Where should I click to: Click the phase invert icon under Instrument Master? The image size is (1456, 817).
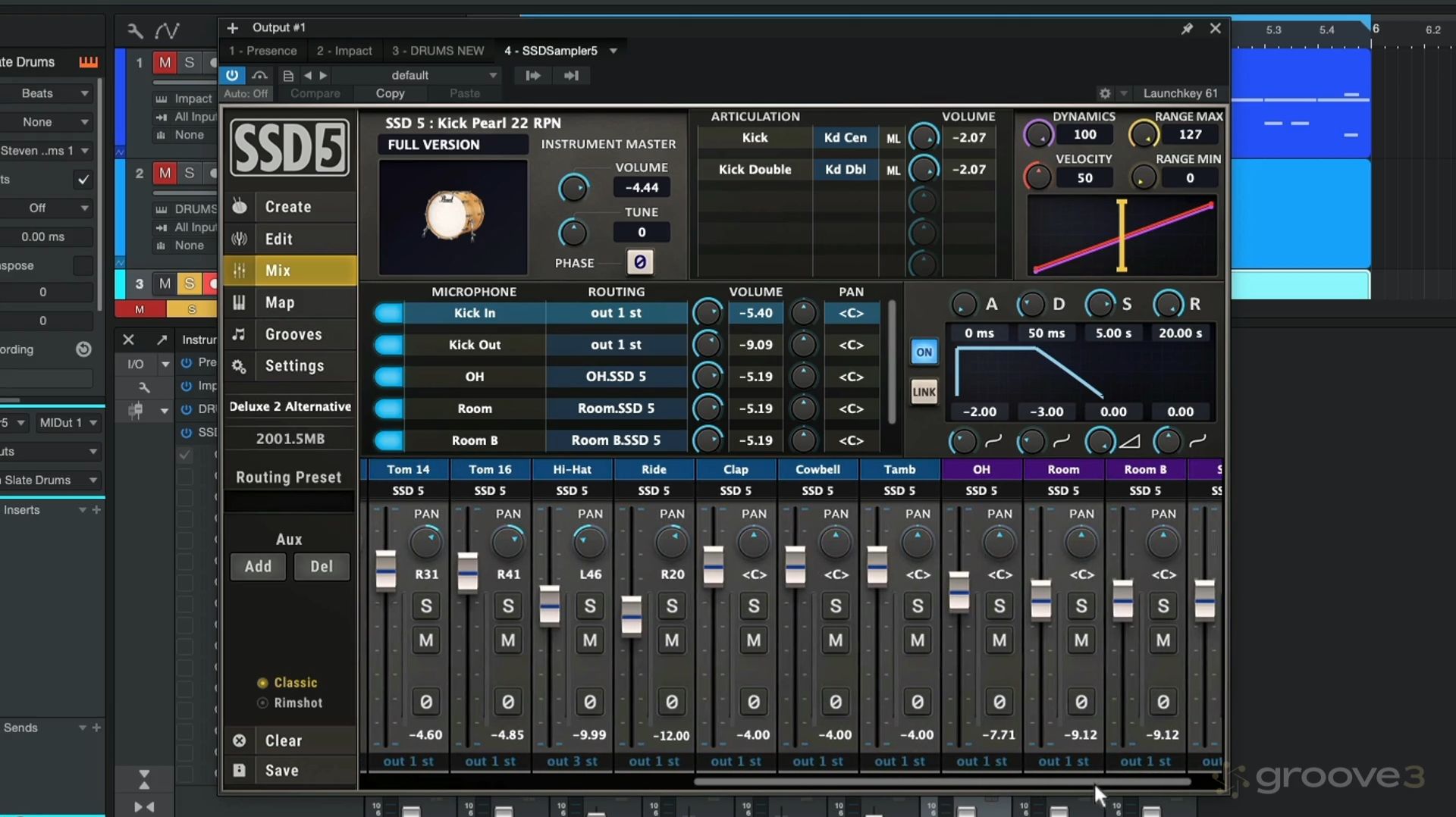pos(639,262)
